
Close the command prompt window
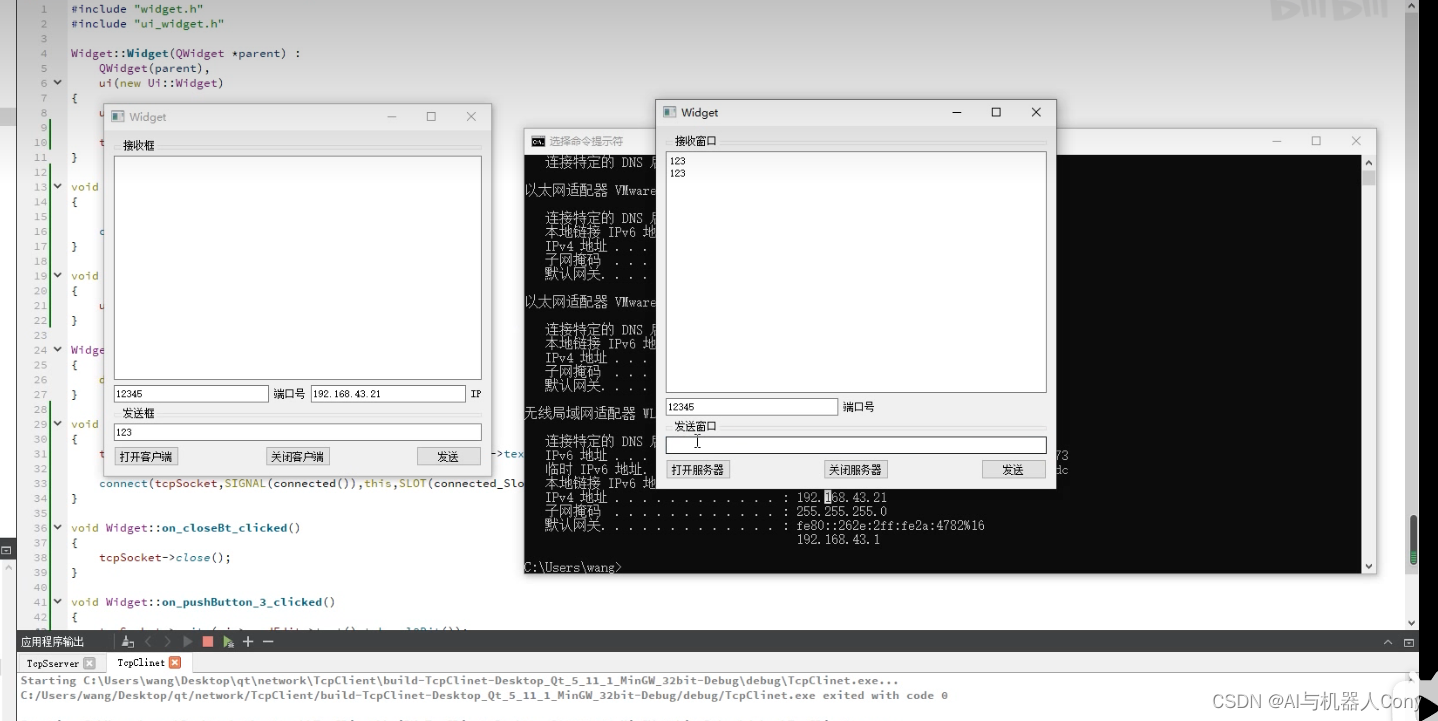[1356, 141]
